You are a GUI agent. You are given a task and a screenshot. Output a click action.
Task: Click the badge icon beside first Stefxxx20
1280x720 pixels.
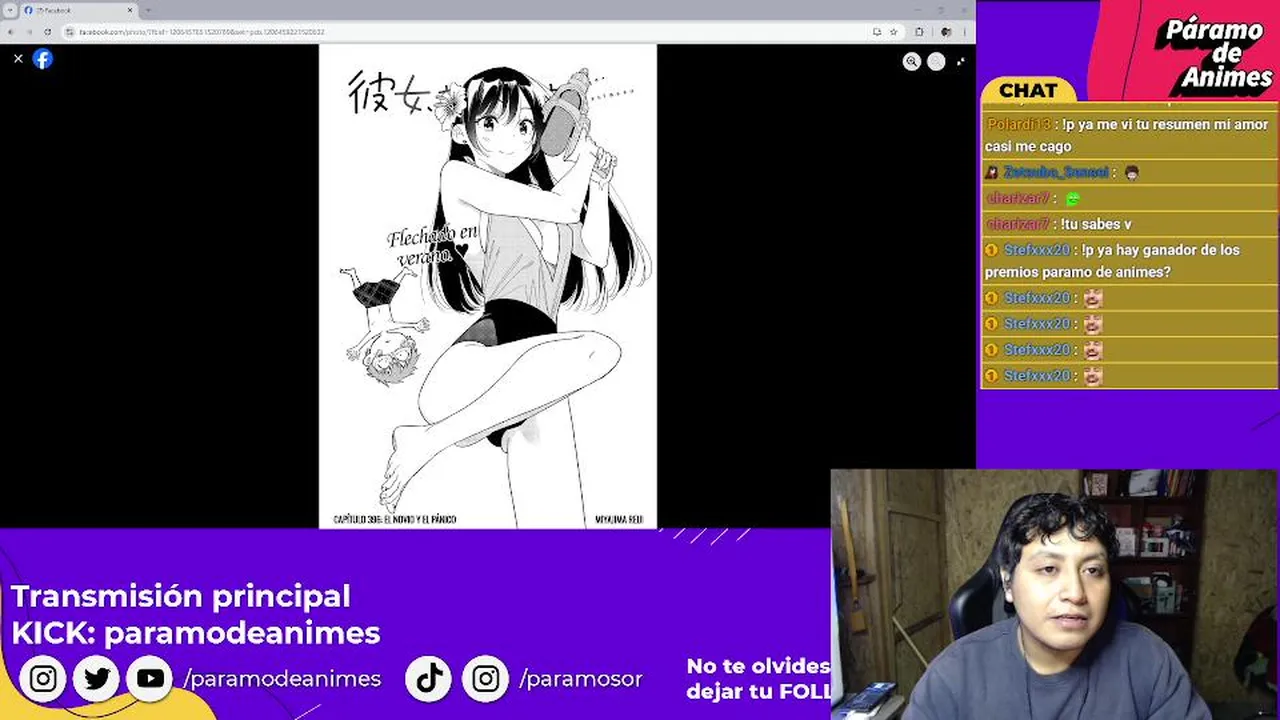point(991,250)
